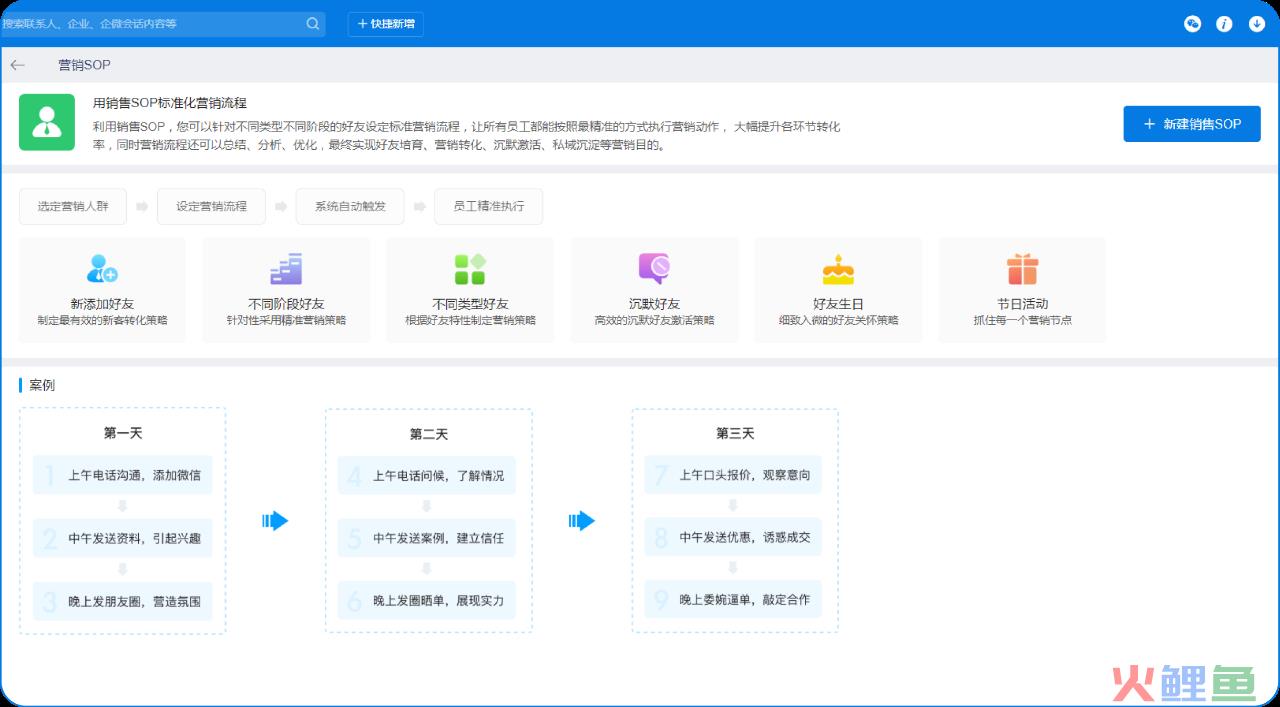Screen dimensions: 1280x707
Task: Select the 不同类型好友 grid icon
Action: point(470,269)
